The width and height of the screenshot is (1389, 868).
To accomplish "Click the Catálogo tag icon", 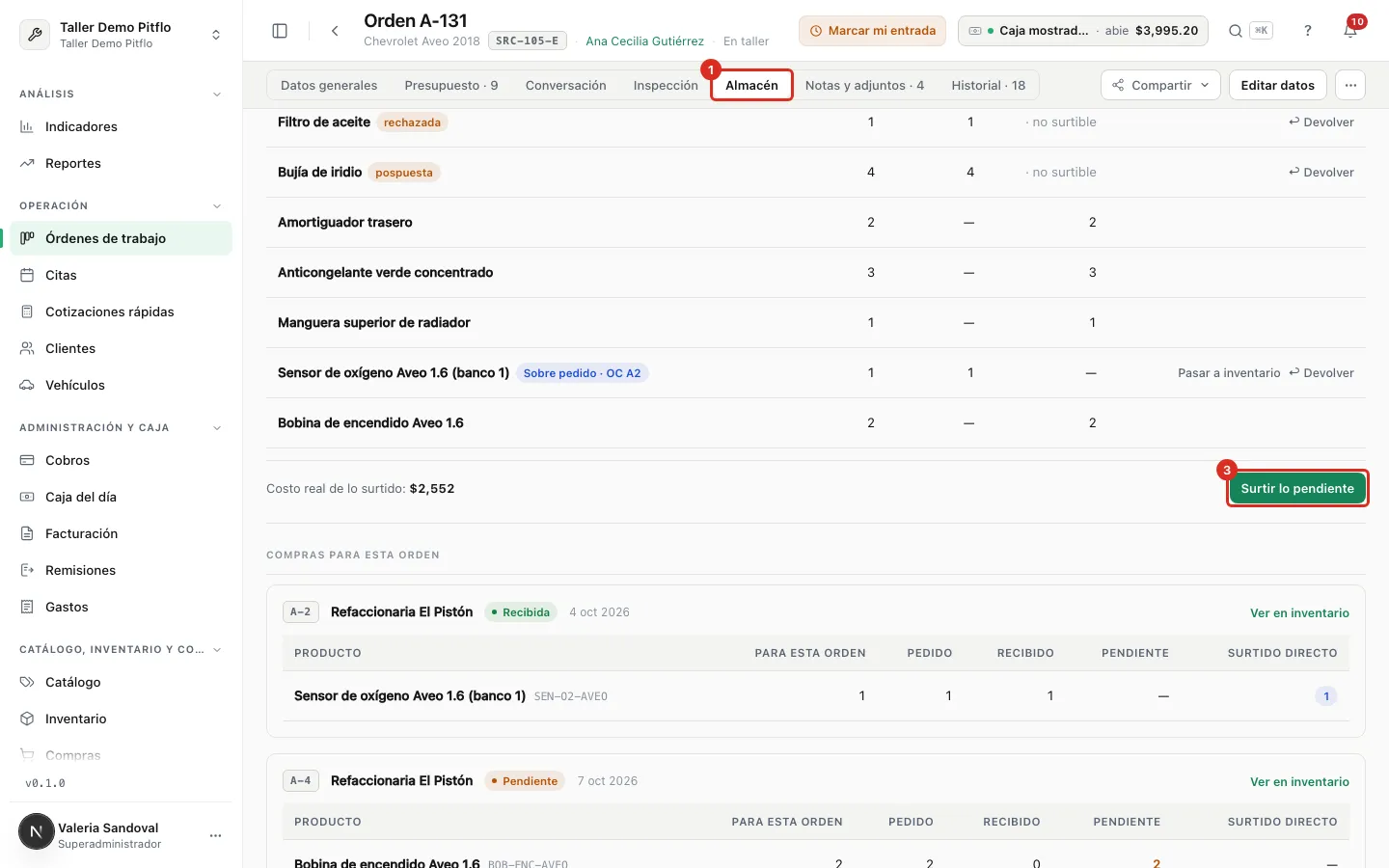I will tap(27, 682).
